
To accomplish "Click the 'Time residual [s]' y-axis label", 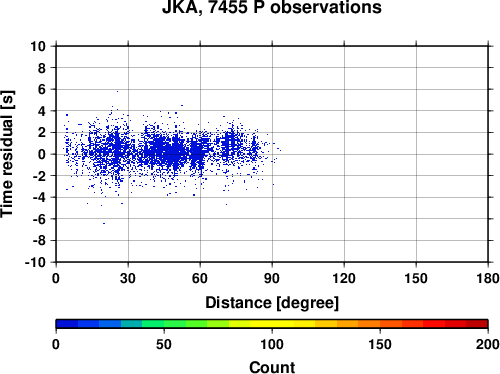I will pos(7,154).
